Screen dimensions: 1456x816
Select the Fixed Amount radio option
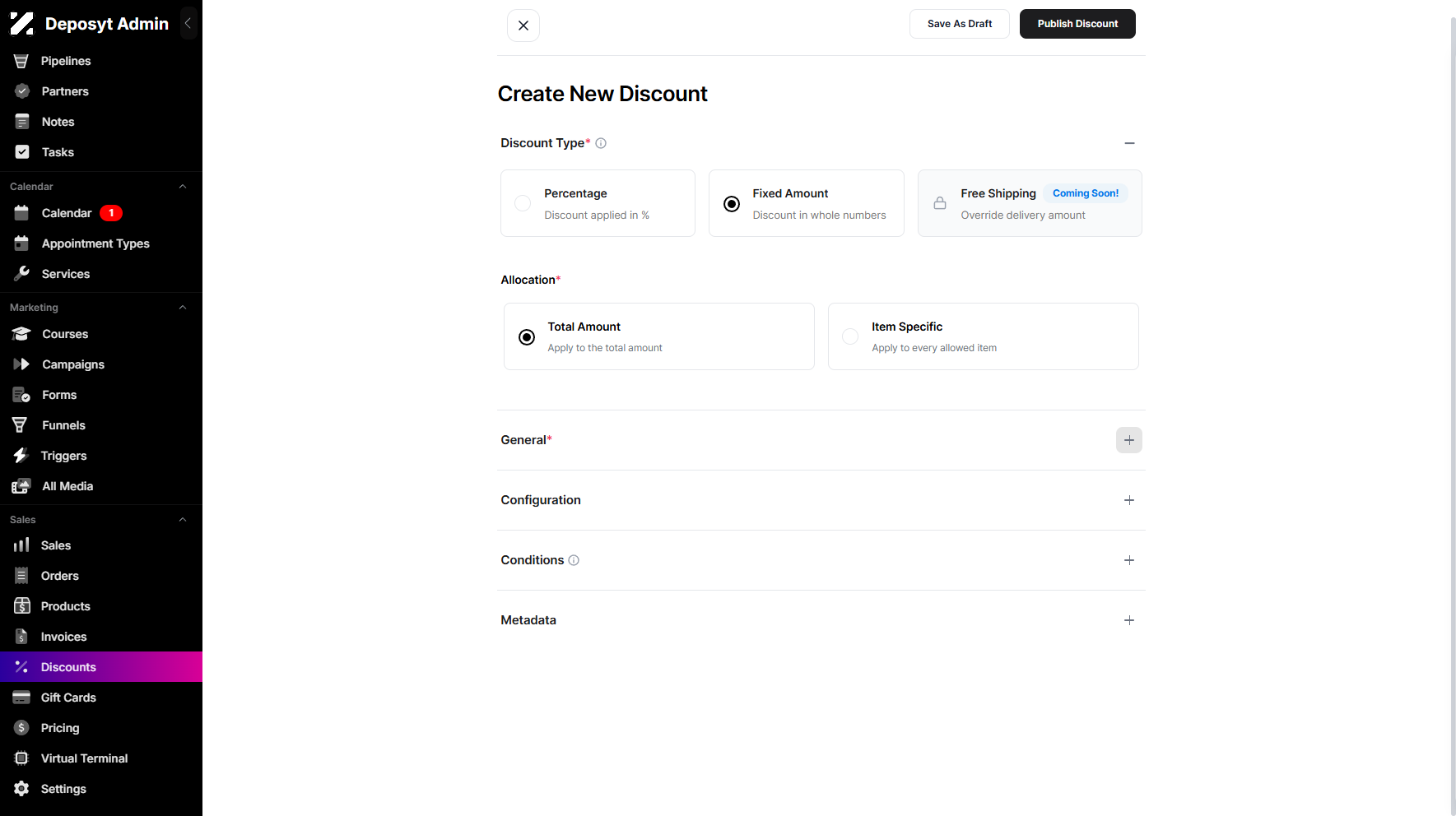[732, 204]
